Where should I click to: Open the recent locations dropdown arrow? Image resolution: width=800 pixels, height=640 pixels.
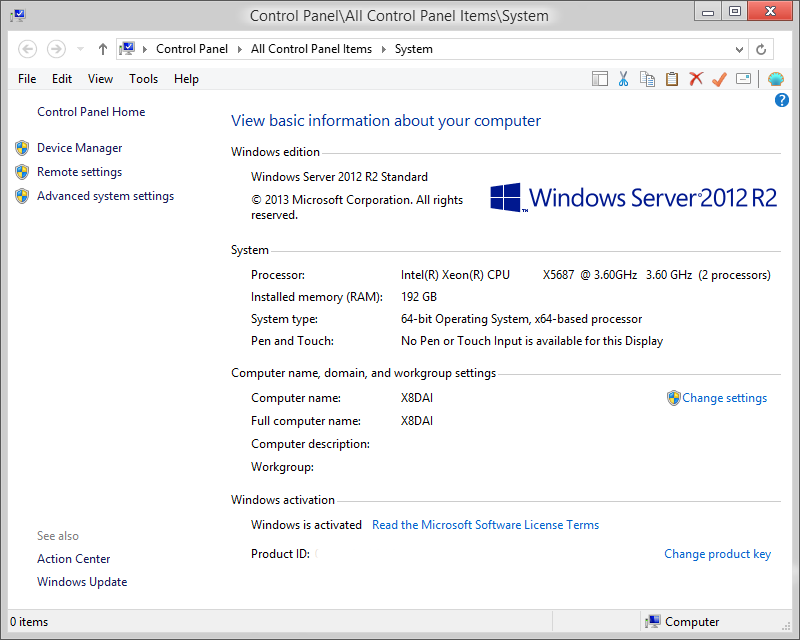(x=80, y=49)
